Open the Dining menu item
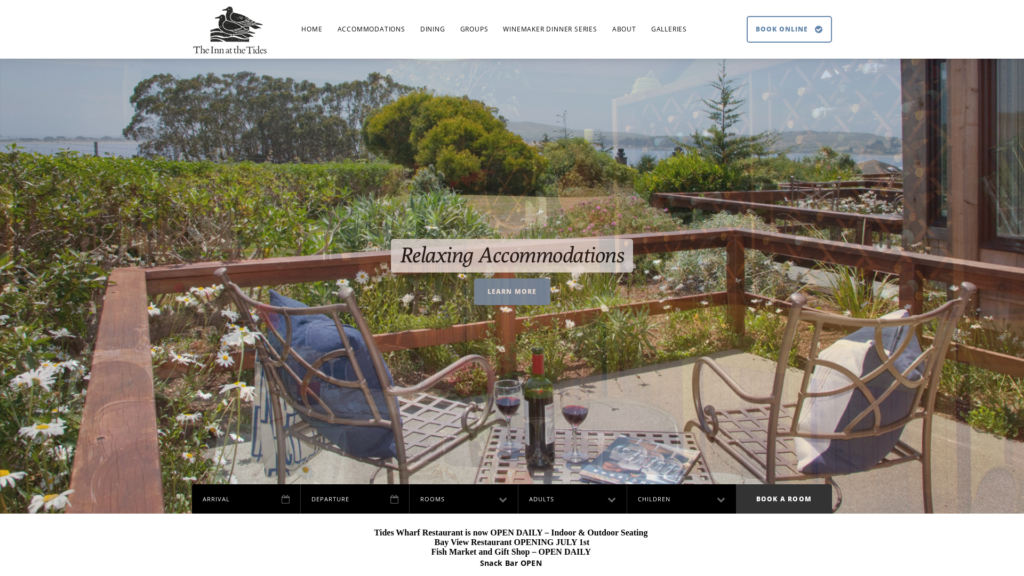 432,29
